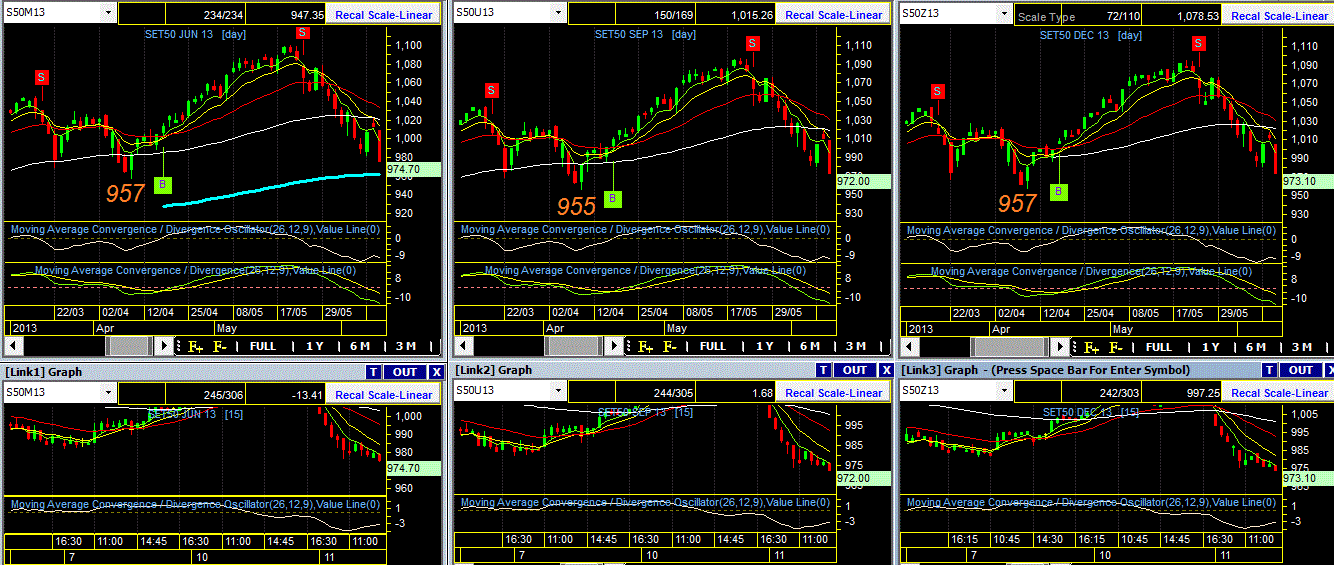Open the S50M13 symbol dropdown in Link1 Graph

(x=107, y=393)
